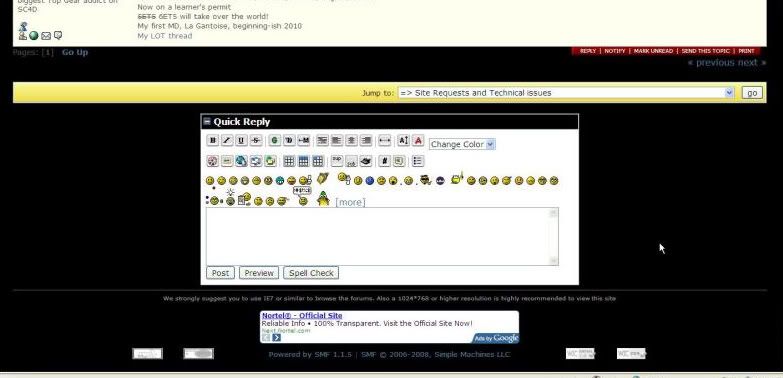The width and height of the screenshot is (783, 378).
Task: Toggle italic text formatting button
Action: pos(227,140)
